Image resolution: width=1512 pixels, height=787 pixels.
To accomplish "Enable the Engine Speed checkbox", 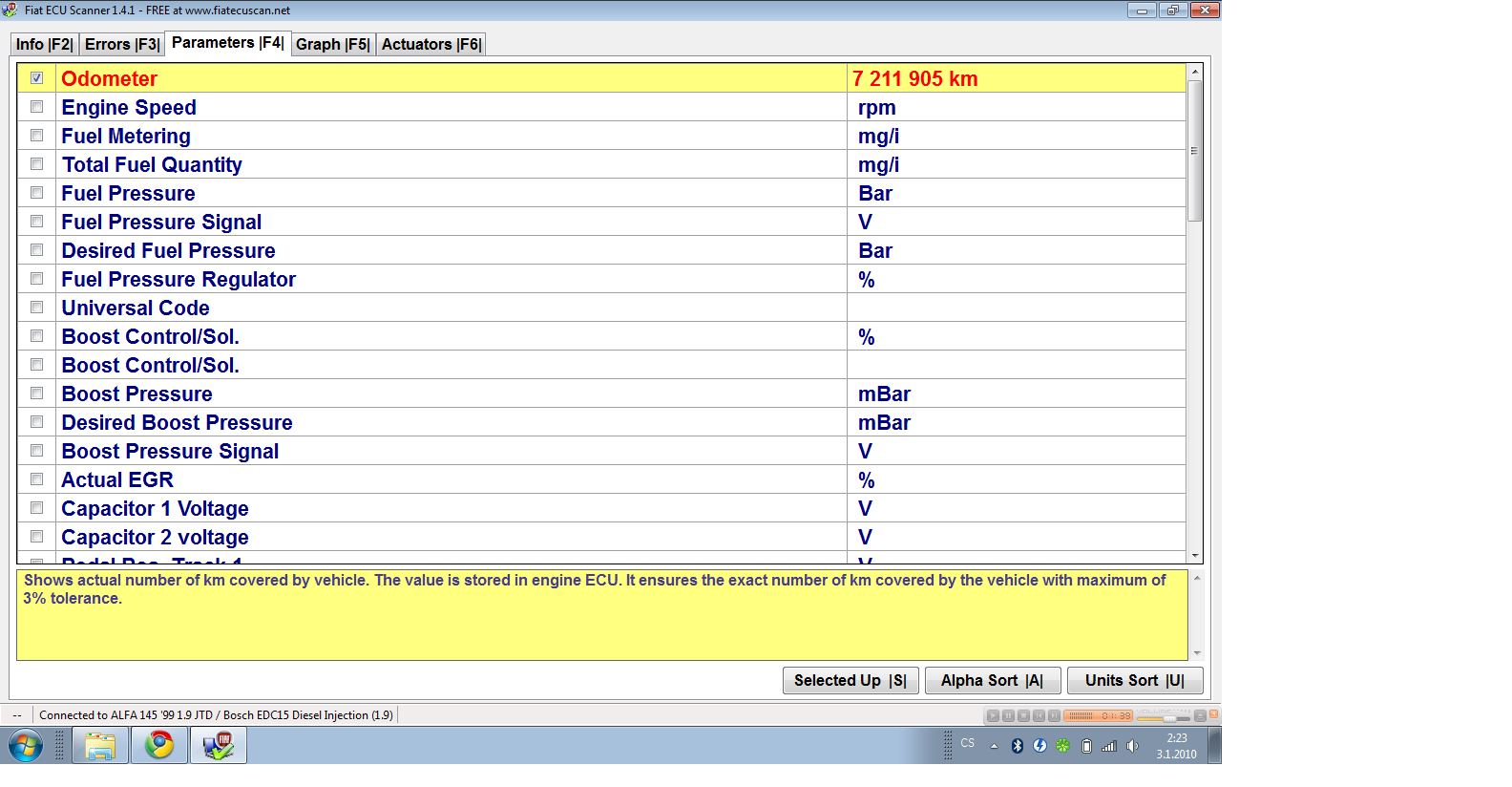I will [37, 107].
